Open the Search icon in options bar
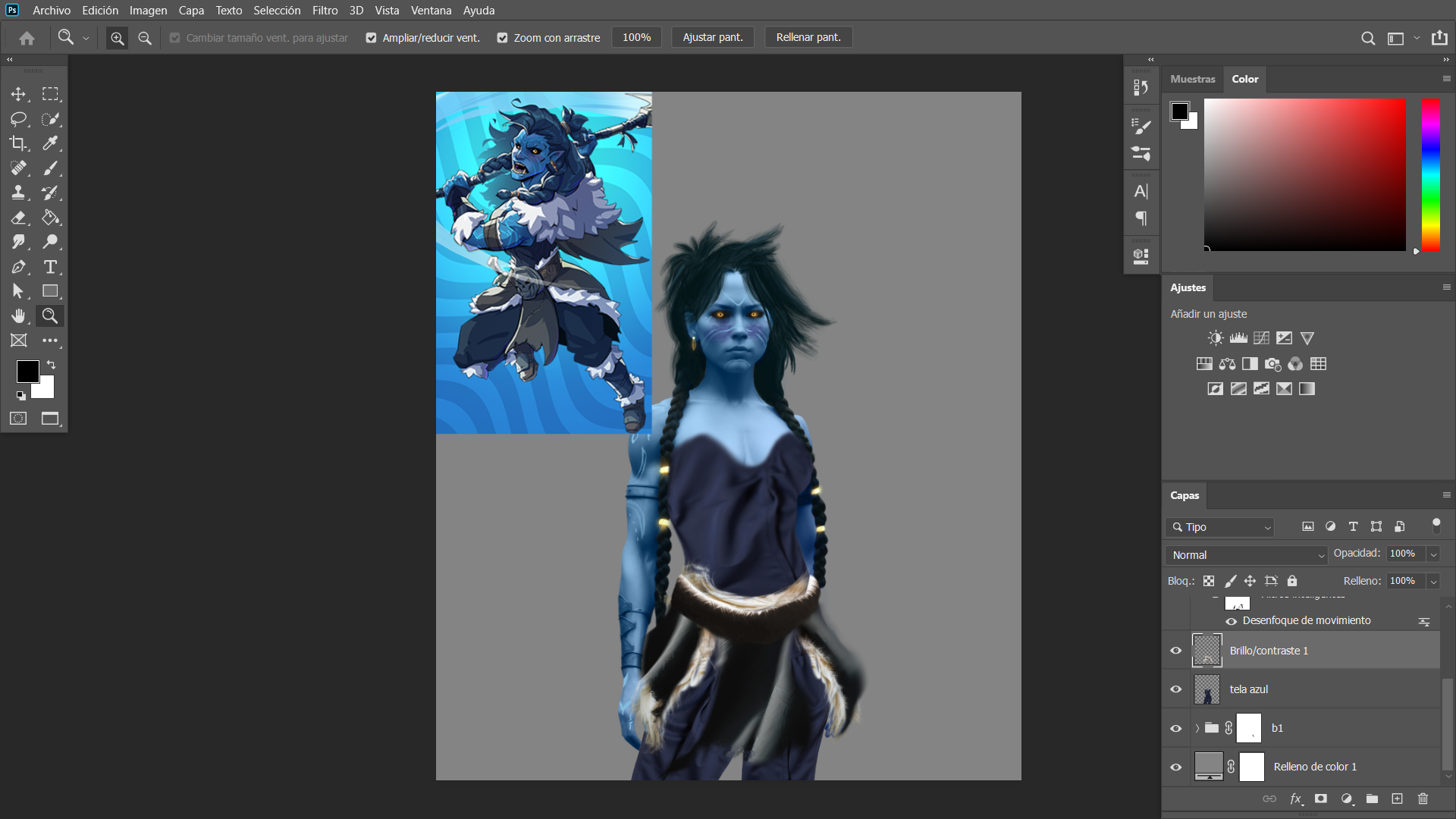Image resolution: width=1456 pixels, height=819 pixels. point(1368,38)
